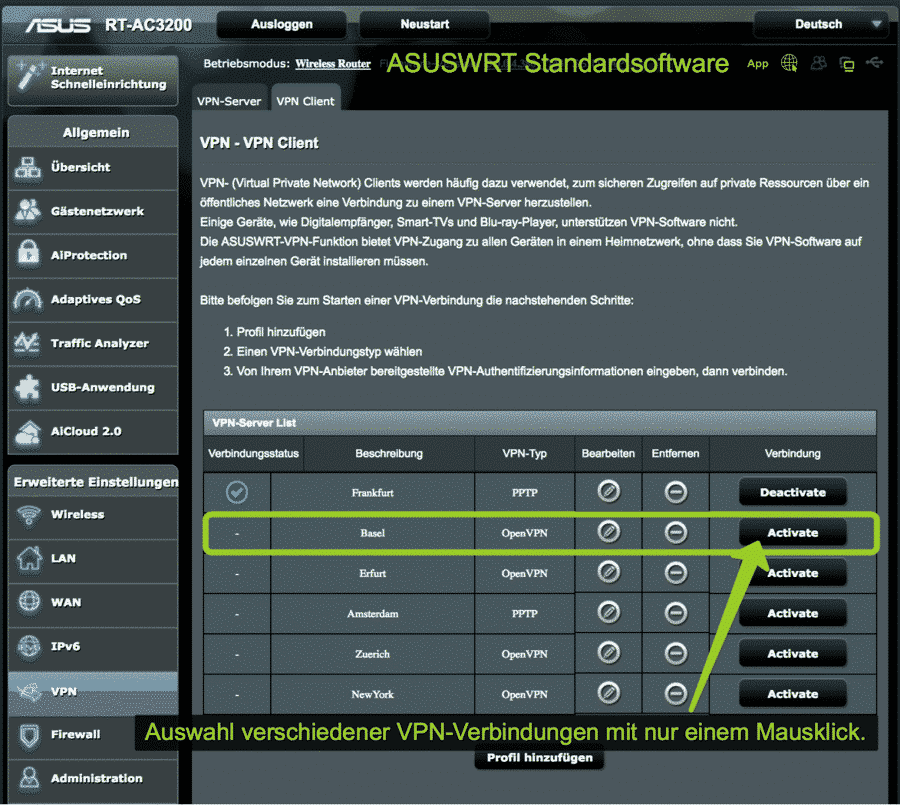
Task: Remove the Amsterdam VPN entry
Action: 676,613
